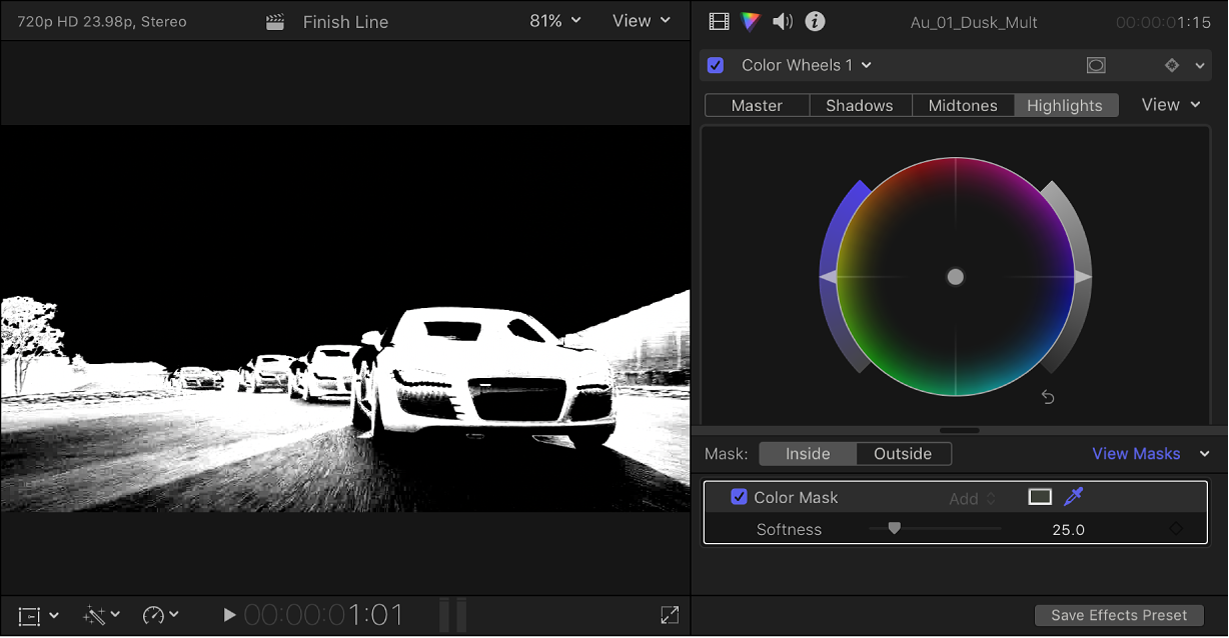1229x638 pixels.
Task: Disable the Color Wheels 1 correction
Action: point(715,64)
